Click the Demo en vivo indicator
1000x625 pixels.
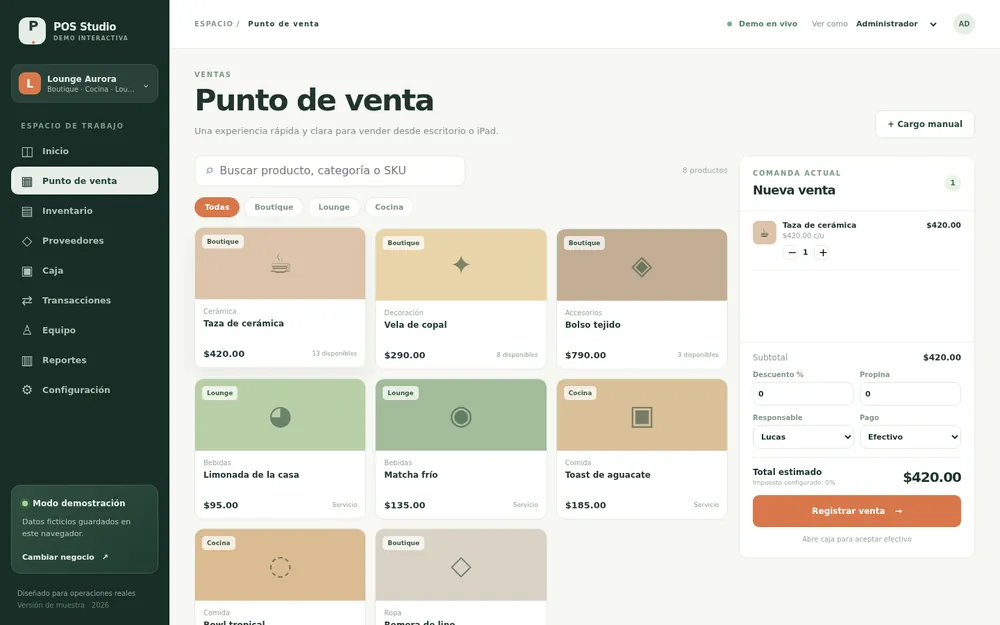(762, 24)
